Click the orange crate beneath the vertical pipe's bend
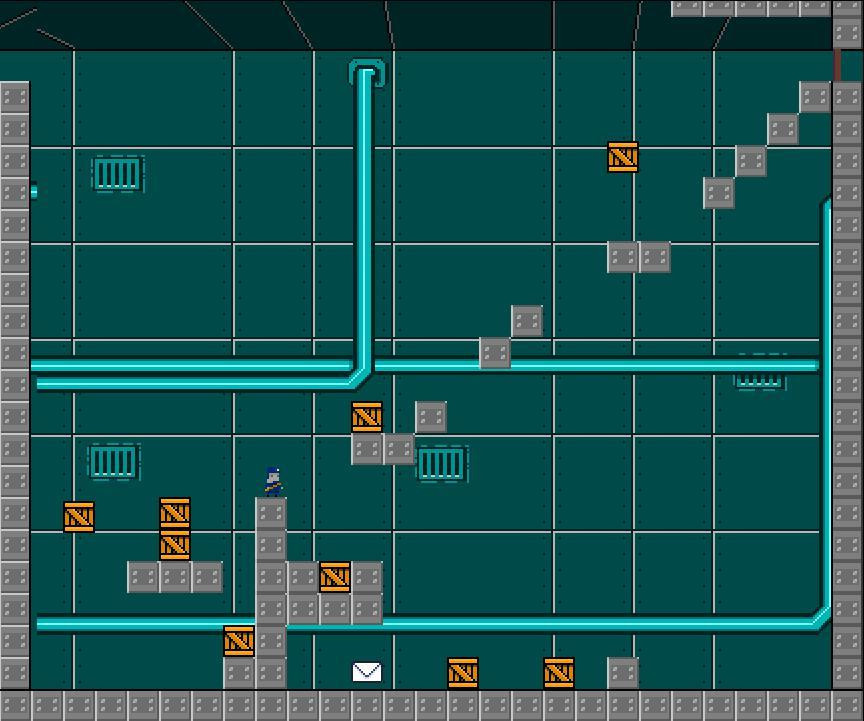Screen dimensions: 864x721 click(x=367, y=417)
